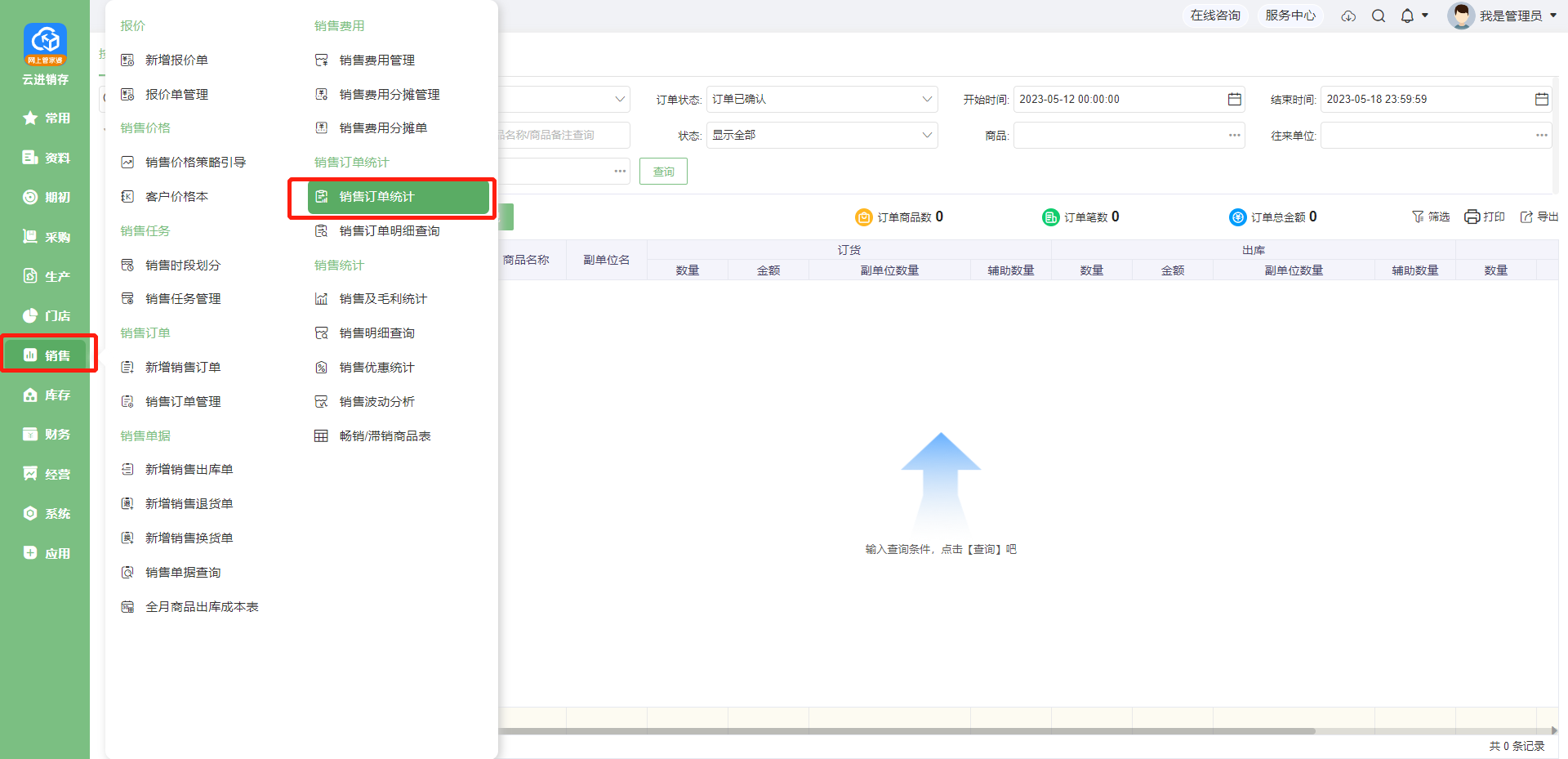Click the 导出 export icon

pyautogui.click(x=1526, y=217)
